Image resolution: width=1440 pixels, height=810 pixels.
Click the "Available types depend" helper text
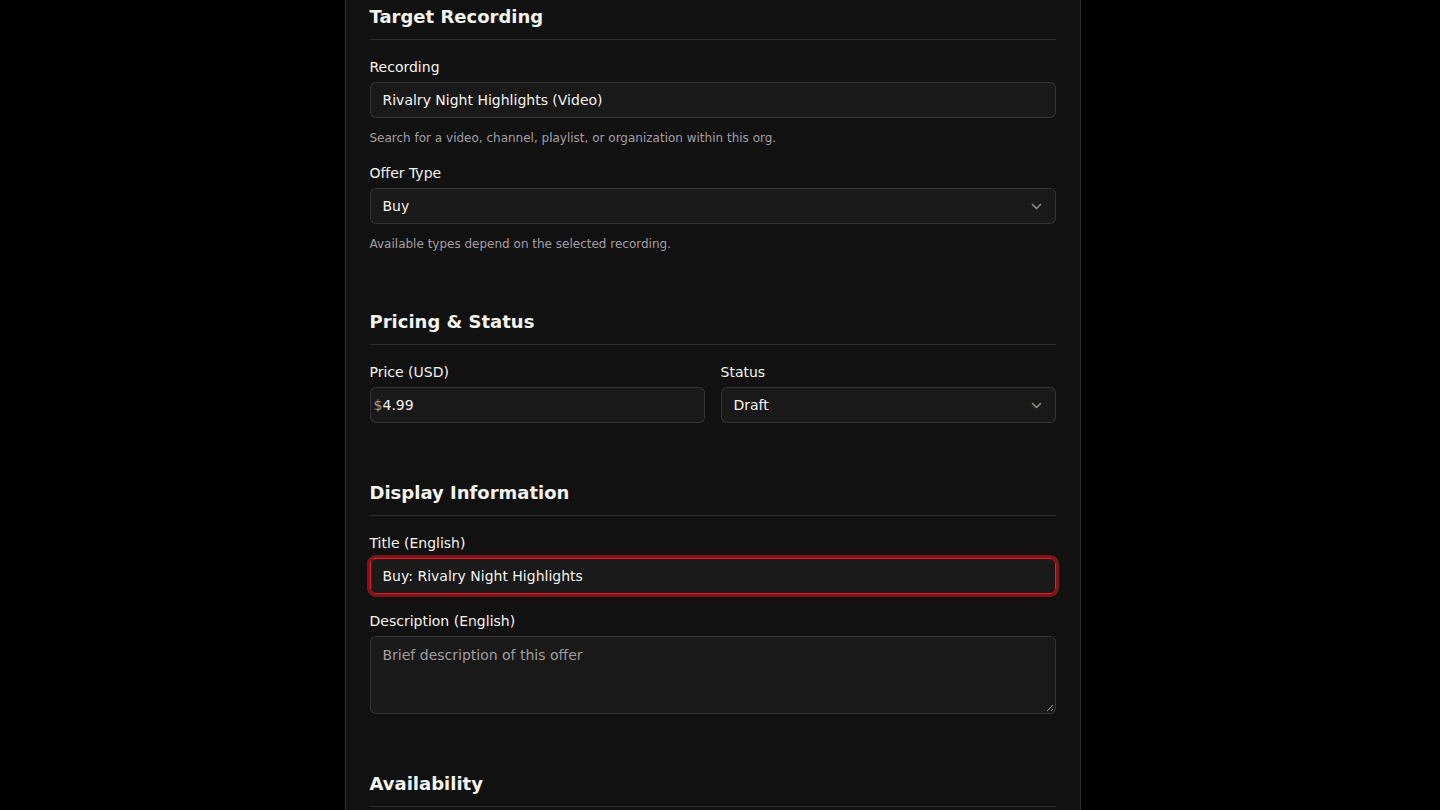[x=520, y=244]
